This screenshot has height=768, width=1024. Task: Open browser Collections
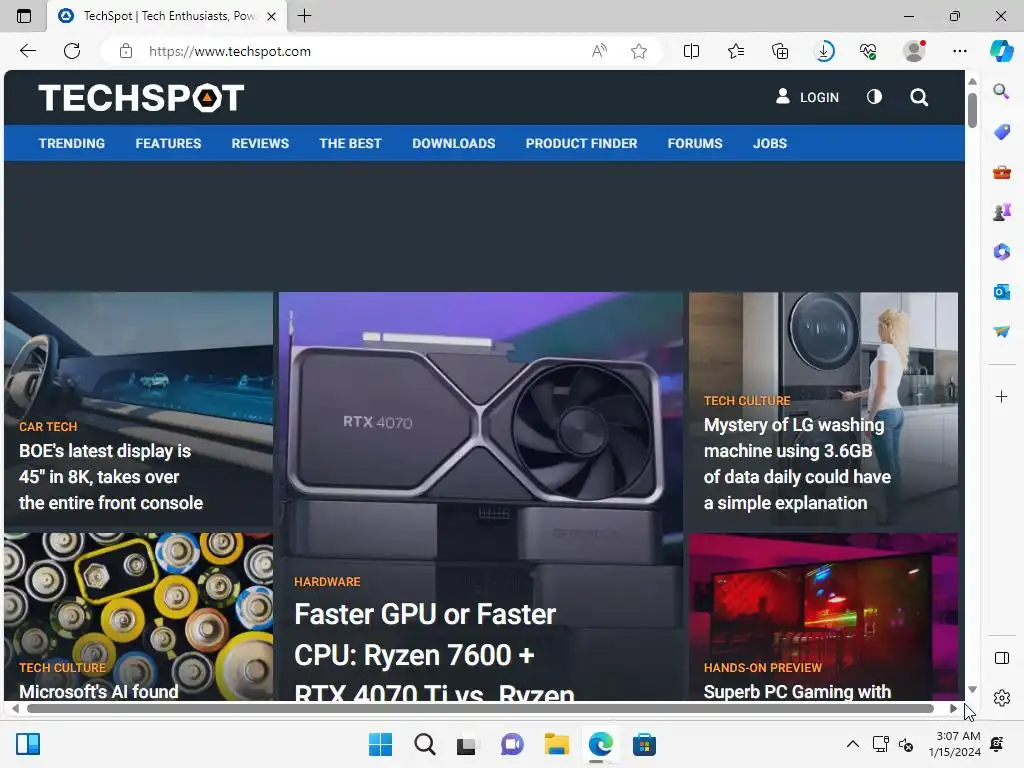click(780, 51)
